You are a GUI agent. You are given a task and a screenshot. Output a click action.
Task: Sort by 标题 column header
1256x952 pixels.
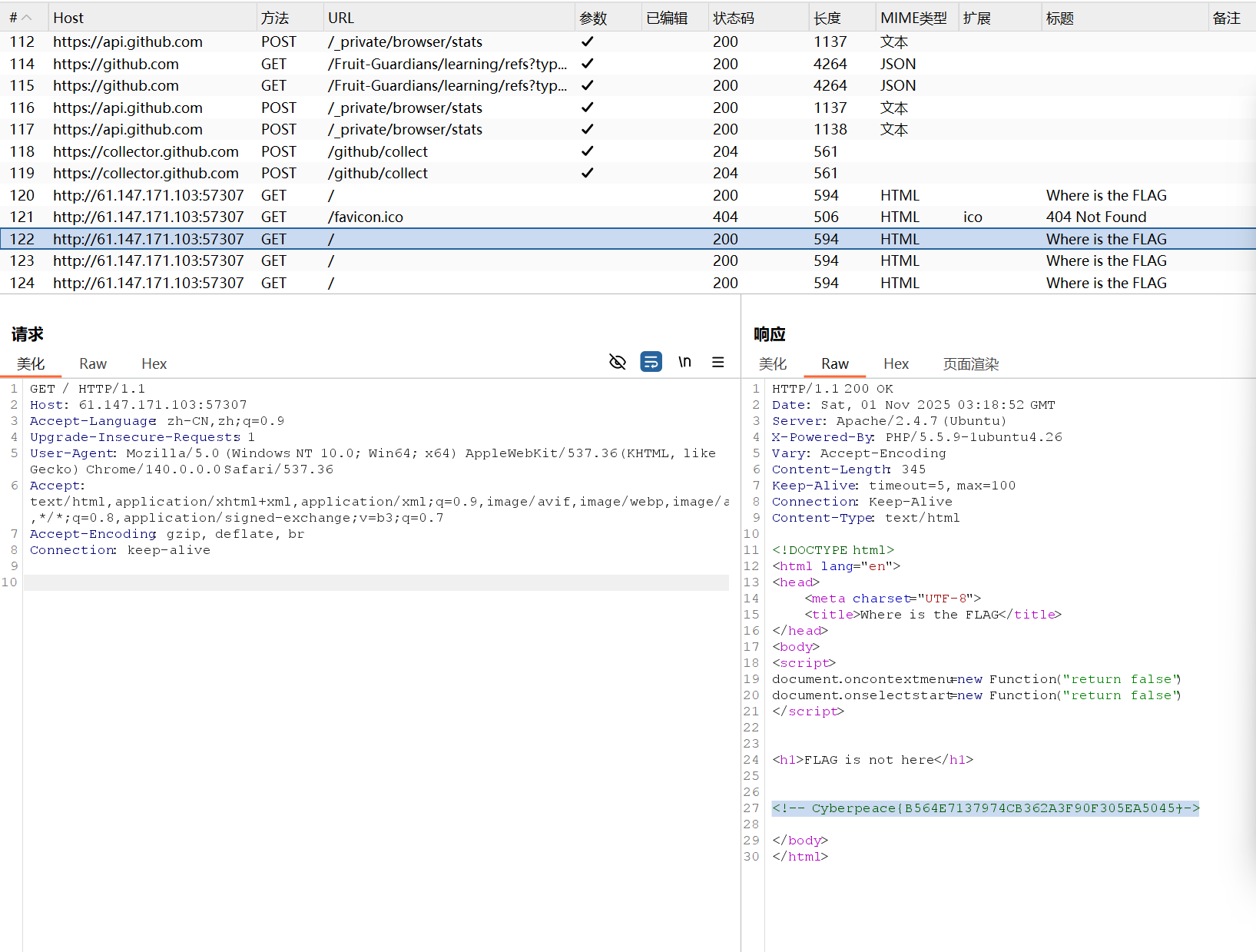1125,18
